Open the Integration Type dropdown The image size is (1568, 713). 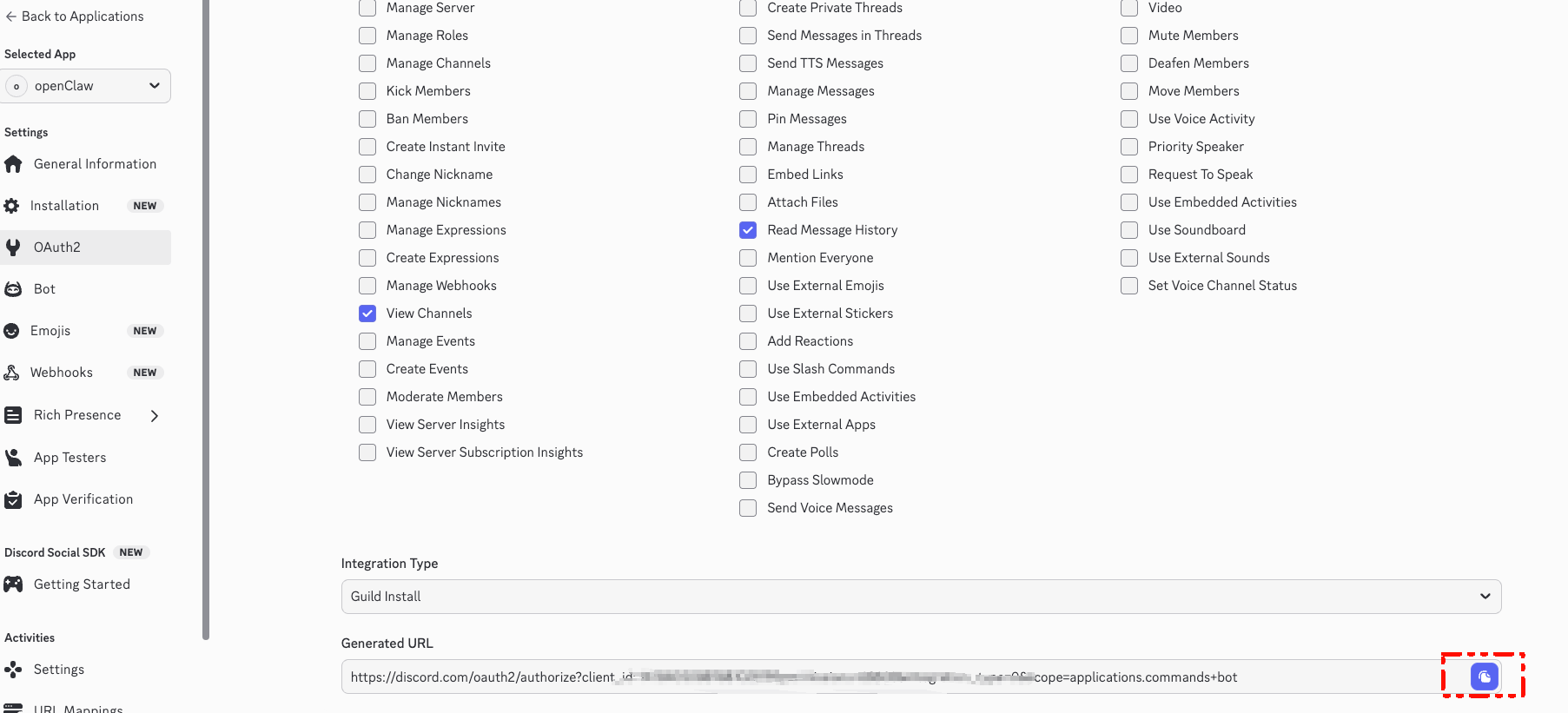click(x=921, y=597)
